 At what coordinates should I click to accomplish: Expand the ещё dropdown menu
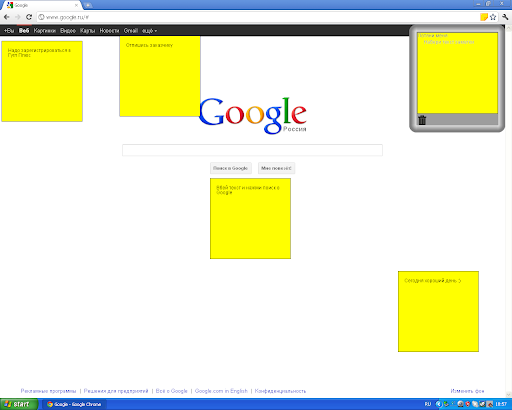149,31
